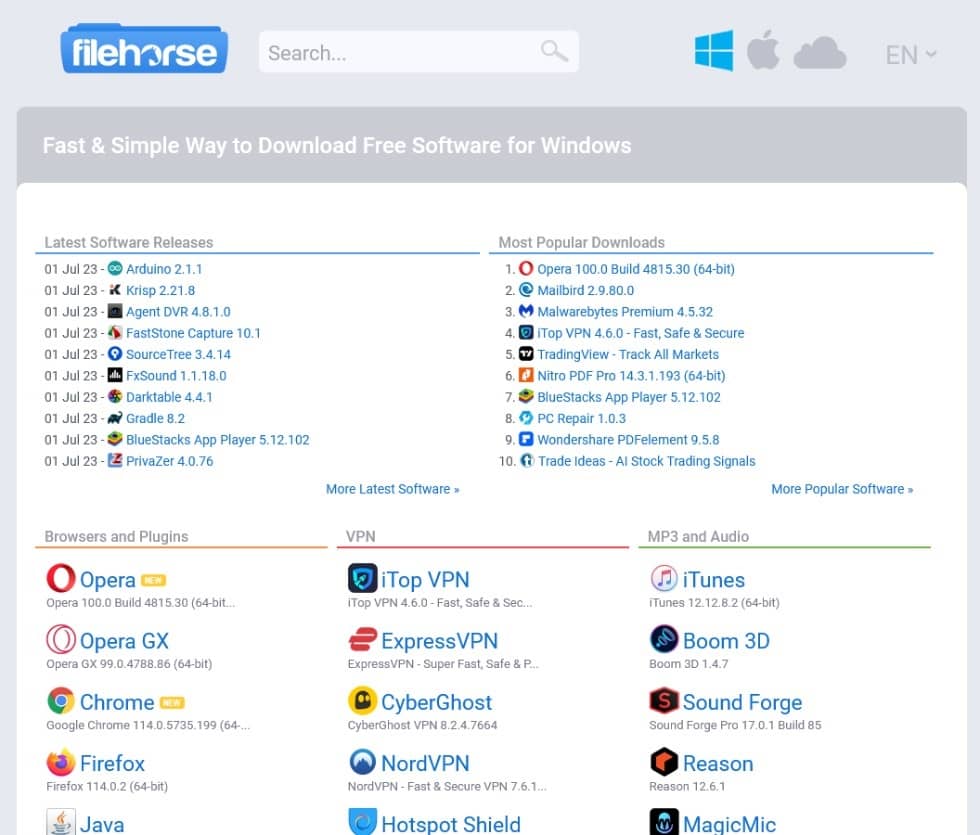
Task: Open Gradle 8.2 link
Action: click(156, 418)
